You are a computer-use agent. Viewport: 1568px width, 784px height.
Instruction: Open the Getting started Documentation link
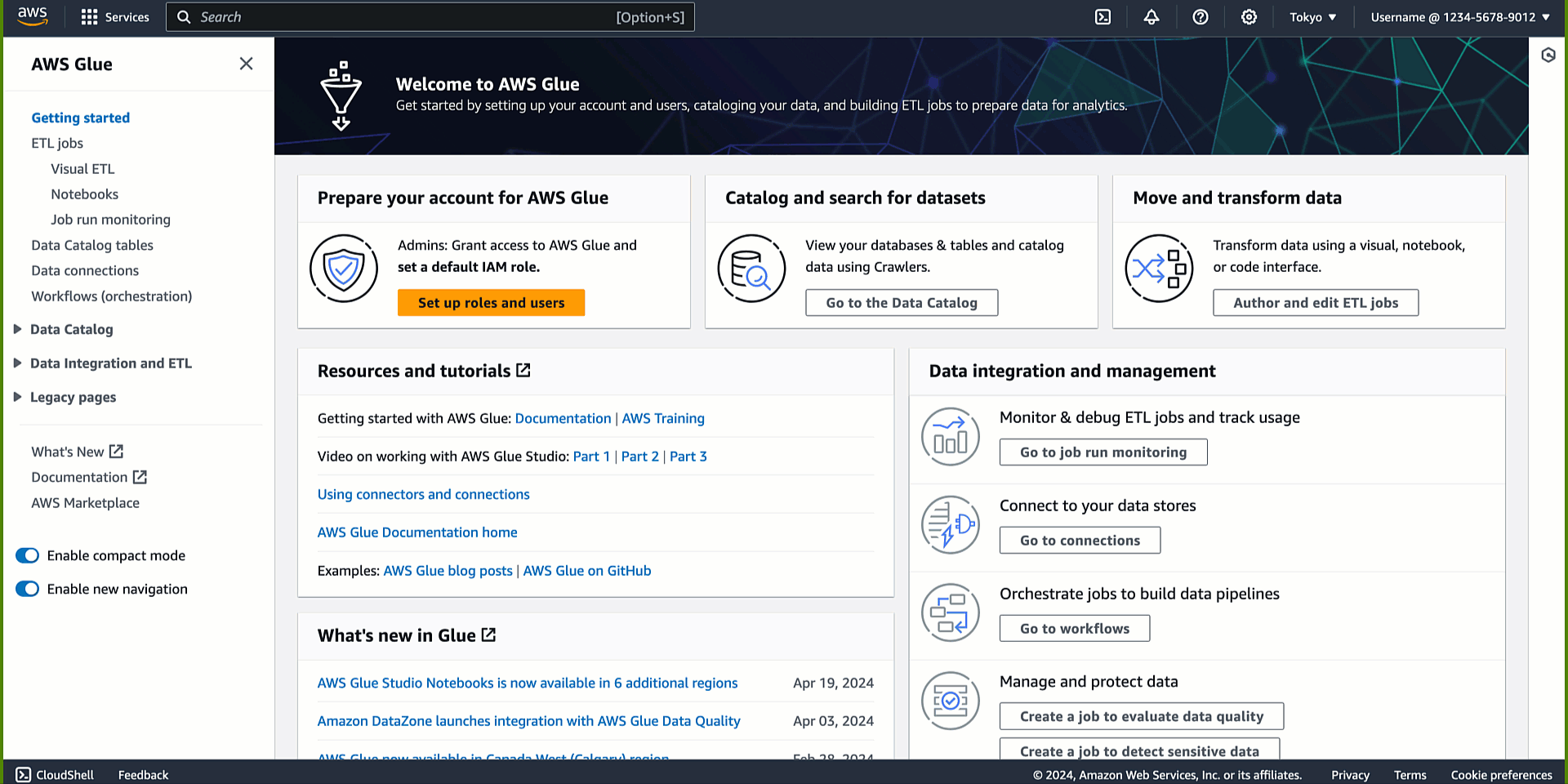(563, 418)
